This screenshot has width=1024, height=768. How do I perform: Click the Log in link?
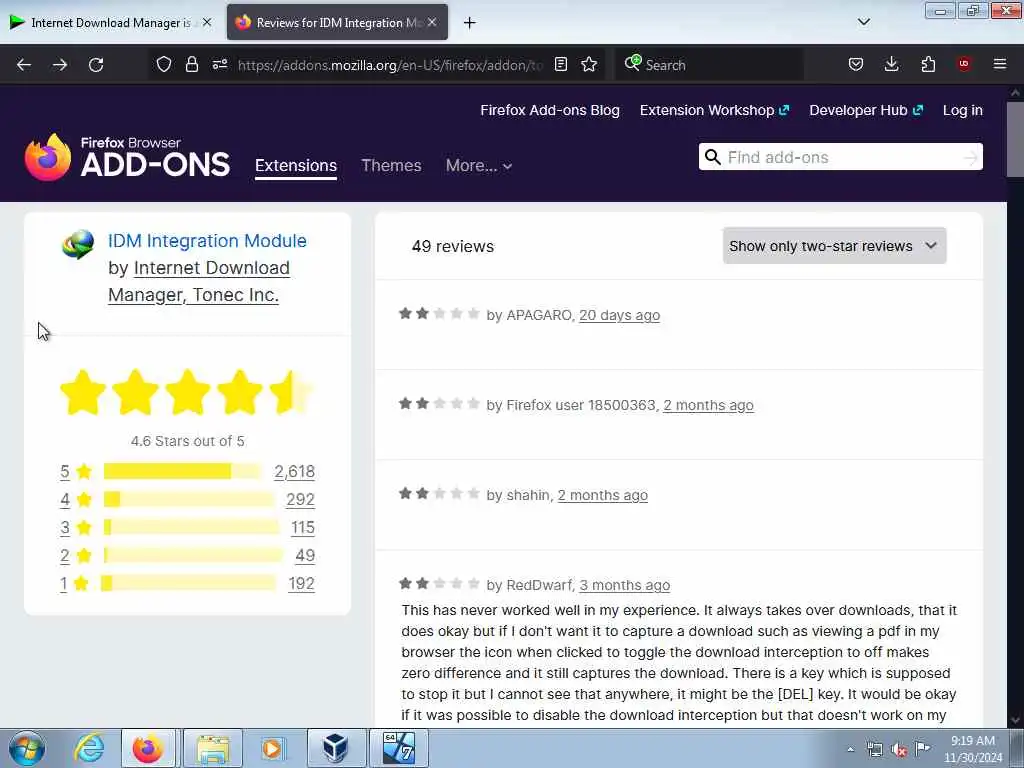pos(963,110)
